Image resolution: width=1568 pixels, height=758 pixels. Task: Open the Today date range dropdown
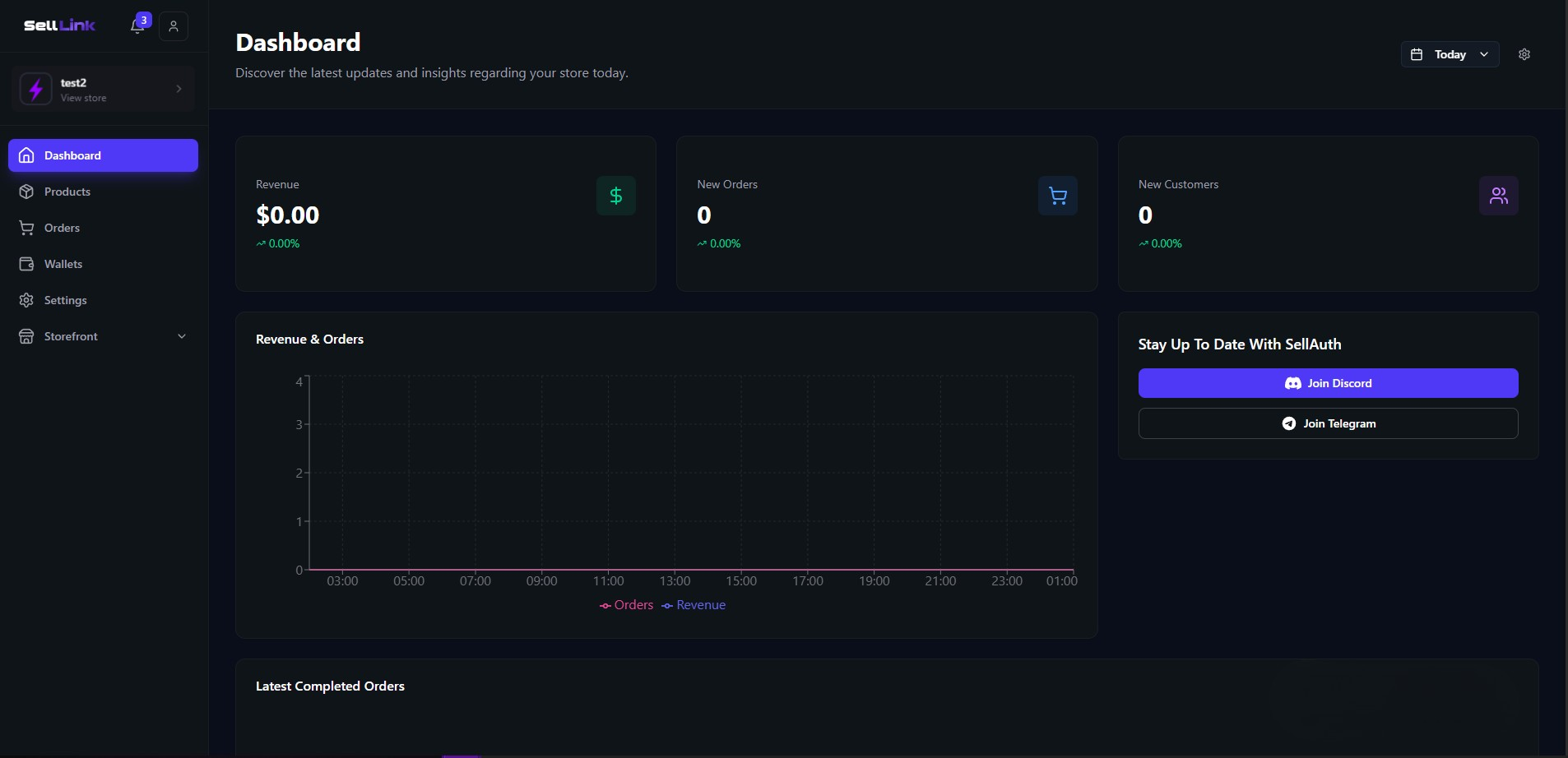(x=1449, y=53)
